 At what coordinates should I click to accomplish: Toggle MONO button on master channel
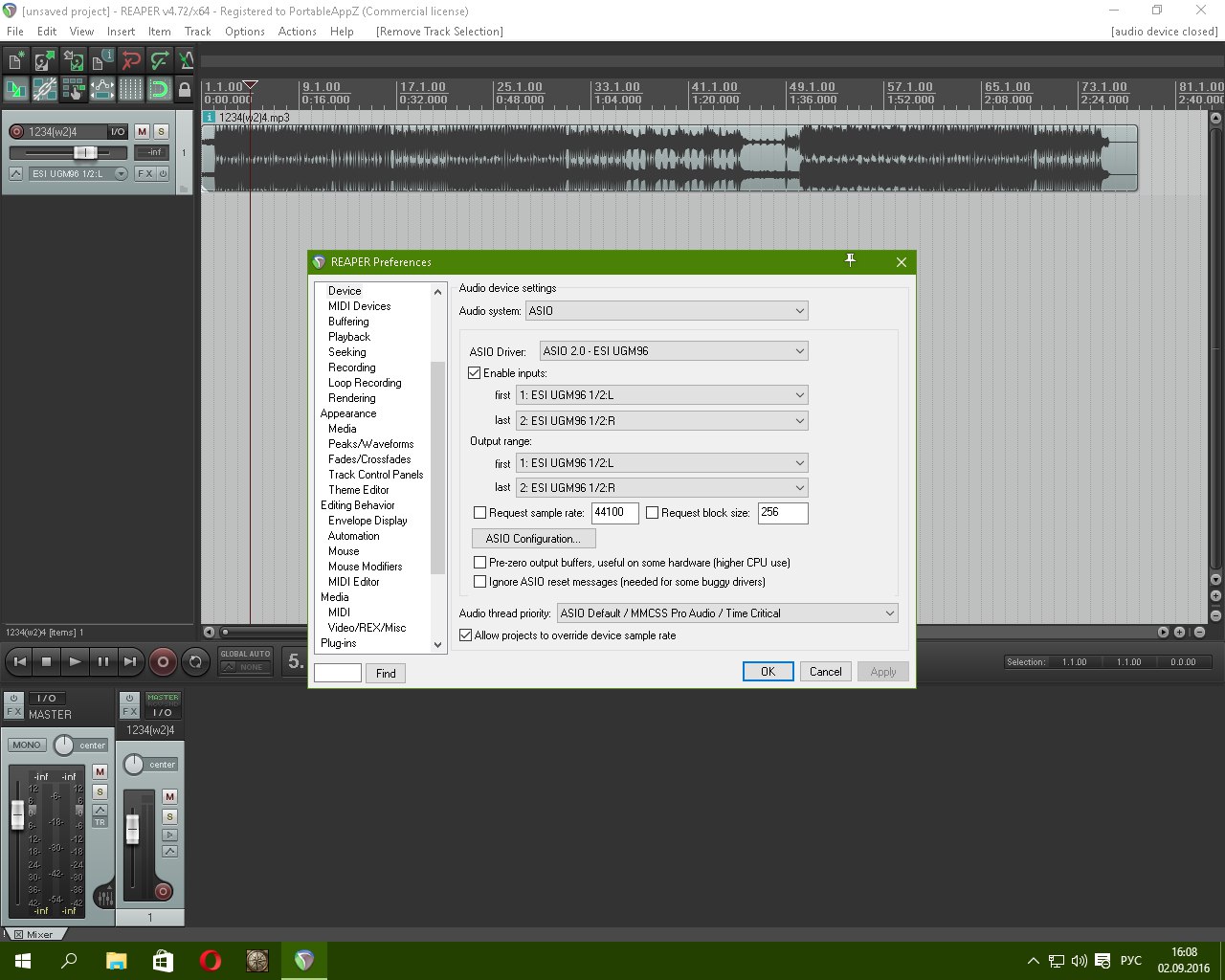coord(27,745)
